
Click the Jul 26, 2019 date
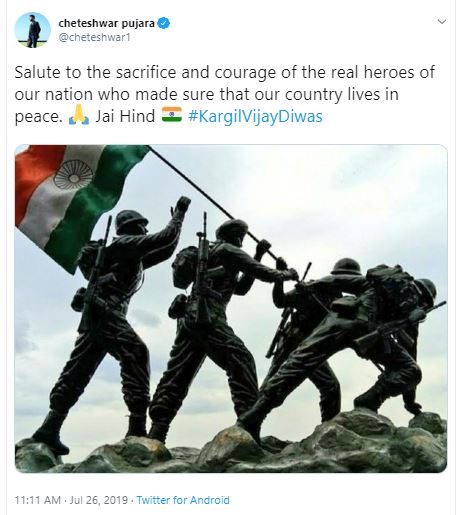coord(99,500)
